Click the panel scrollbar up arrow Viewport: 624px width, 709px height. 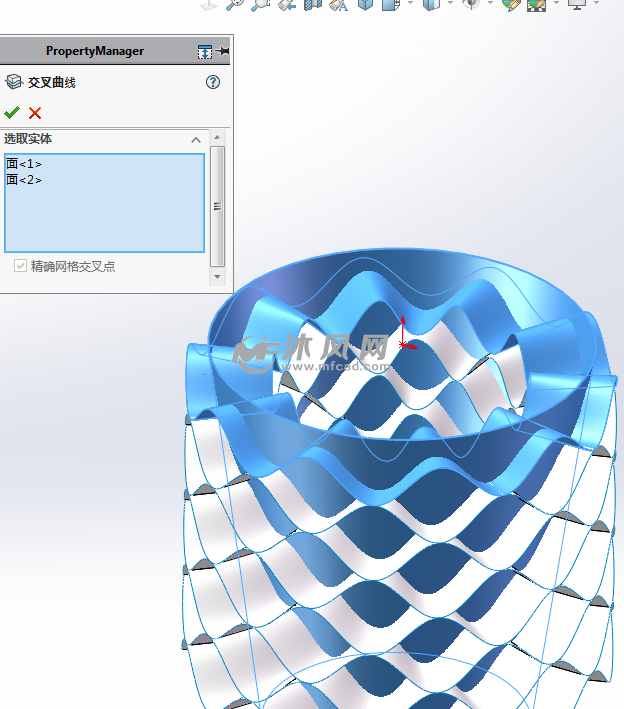[x=217, y=137]
